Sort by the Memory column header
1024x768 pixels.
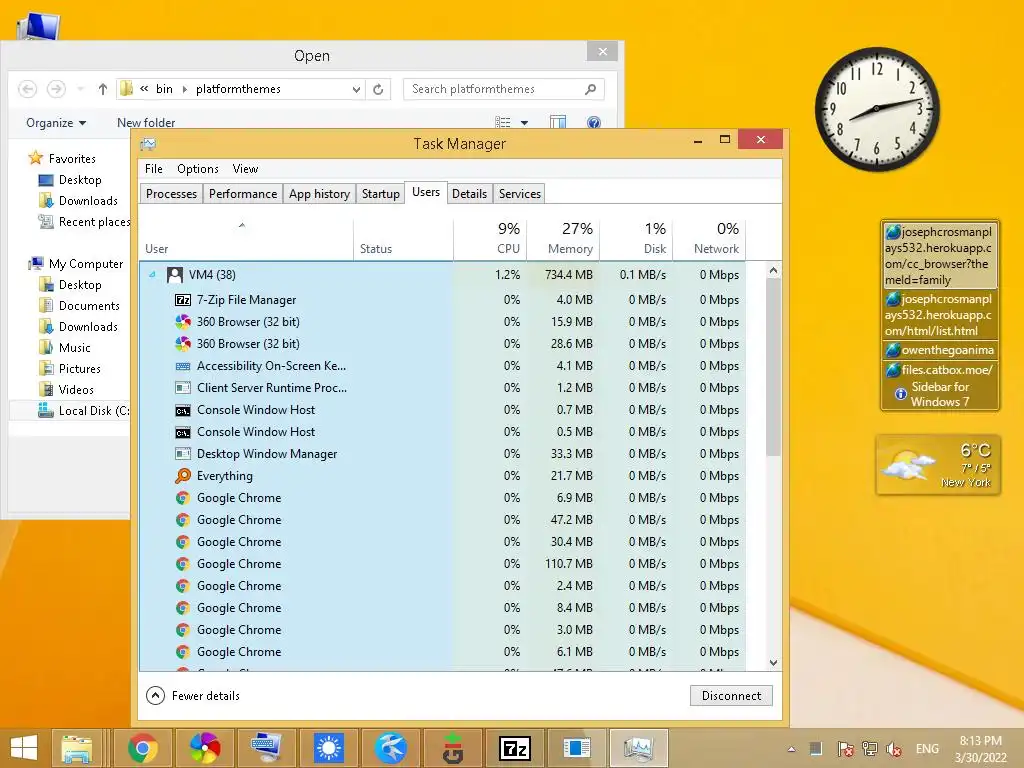(x=563, y=238)
